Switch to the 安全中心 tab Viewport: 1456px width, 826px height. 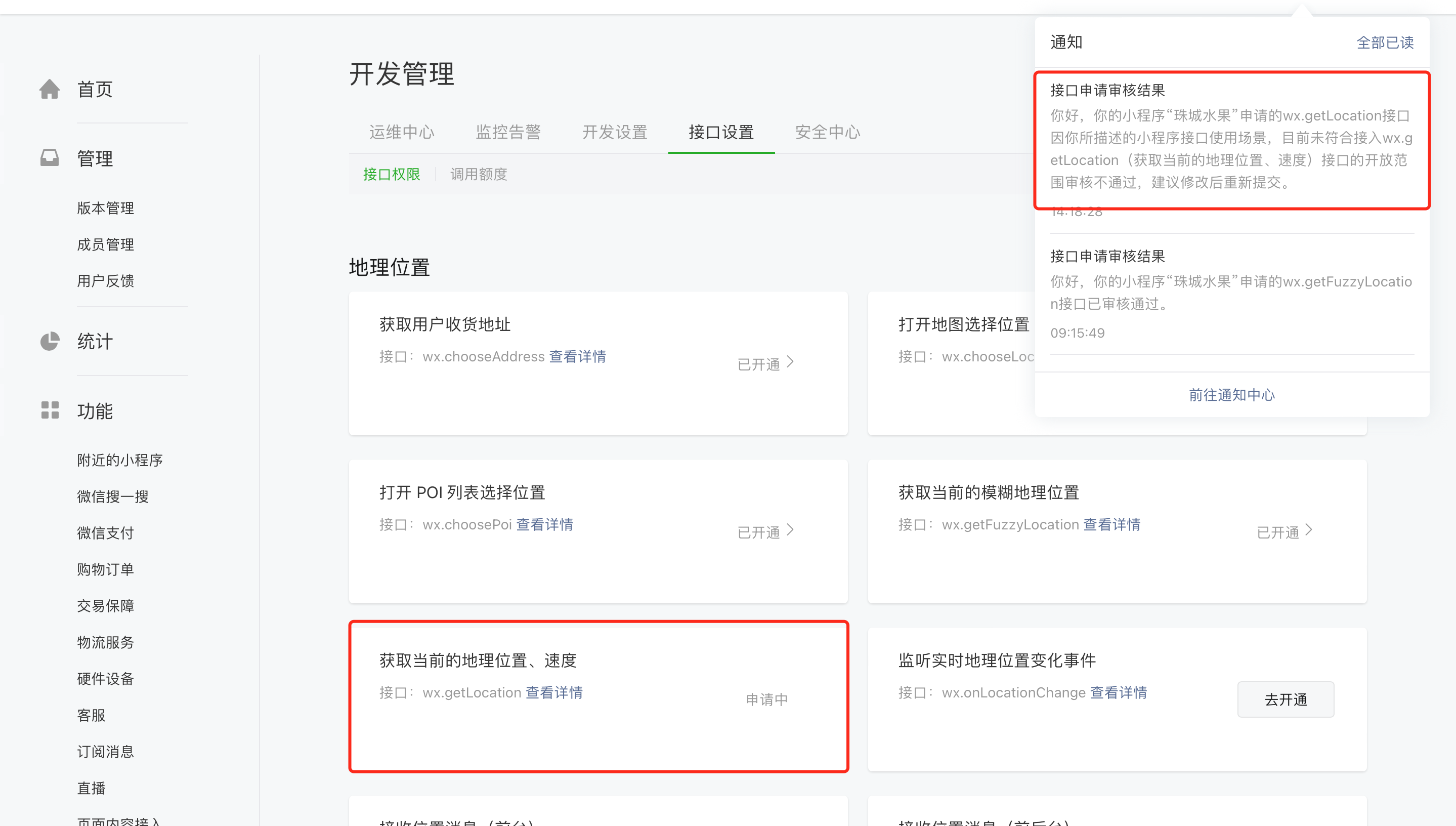(827, 132)
